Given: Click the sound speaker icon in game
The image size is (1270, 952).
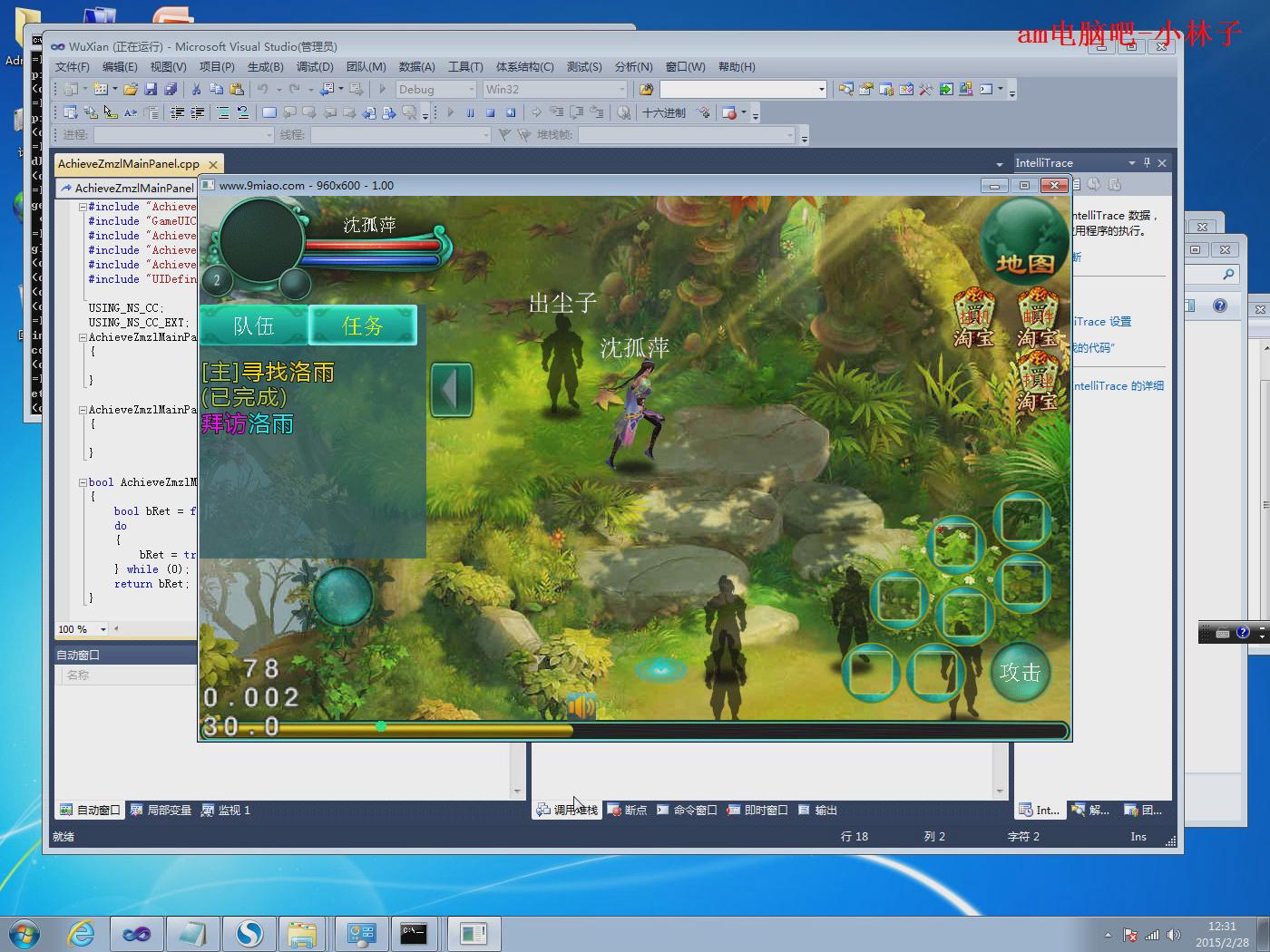Looking at the screenshot, I should tap(581, 706).
